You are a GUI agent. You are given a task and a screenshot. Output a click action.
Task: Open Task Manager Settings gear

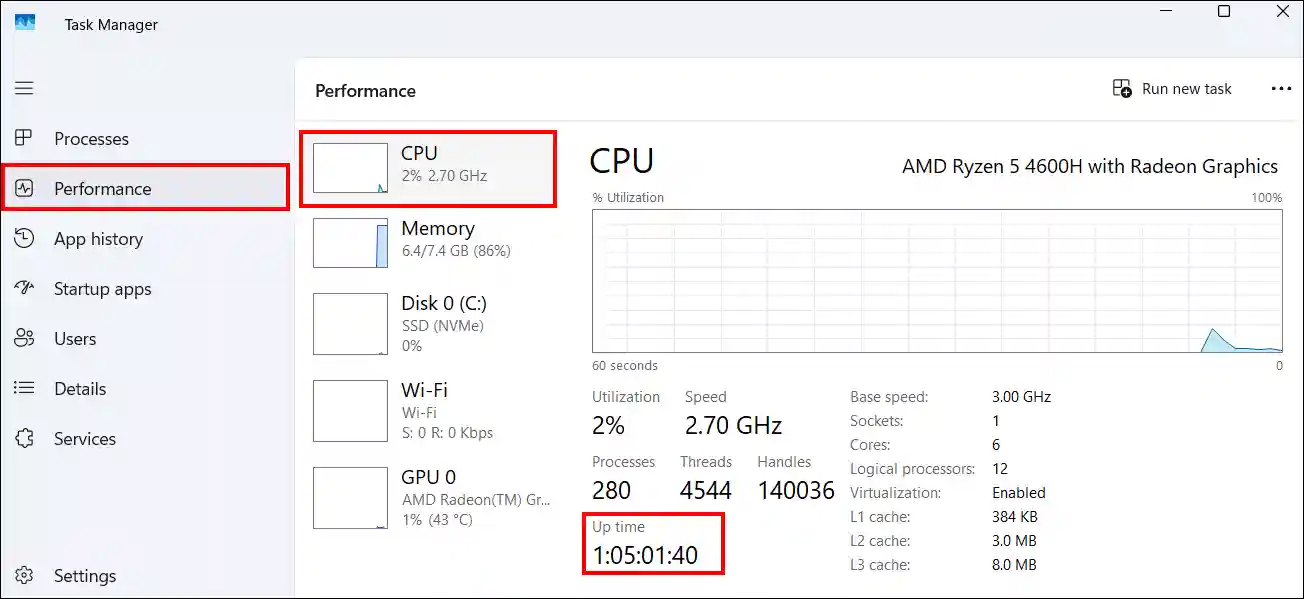point(24,575)
